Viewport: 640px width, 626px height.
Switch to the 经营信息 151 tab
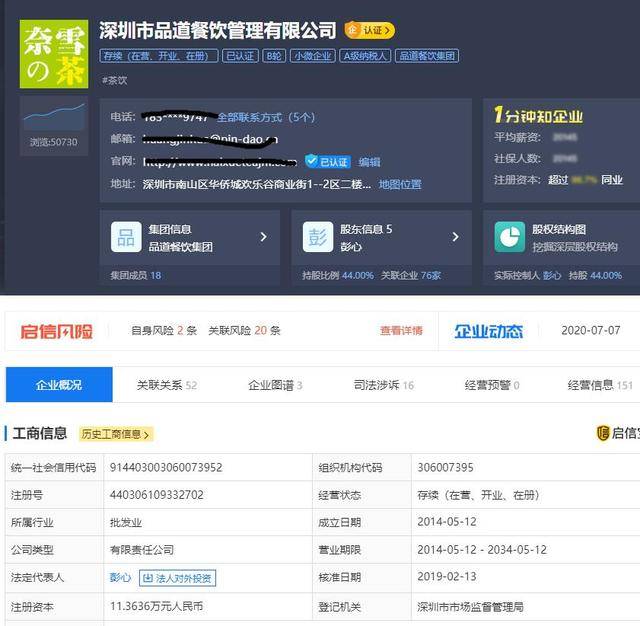600,385
